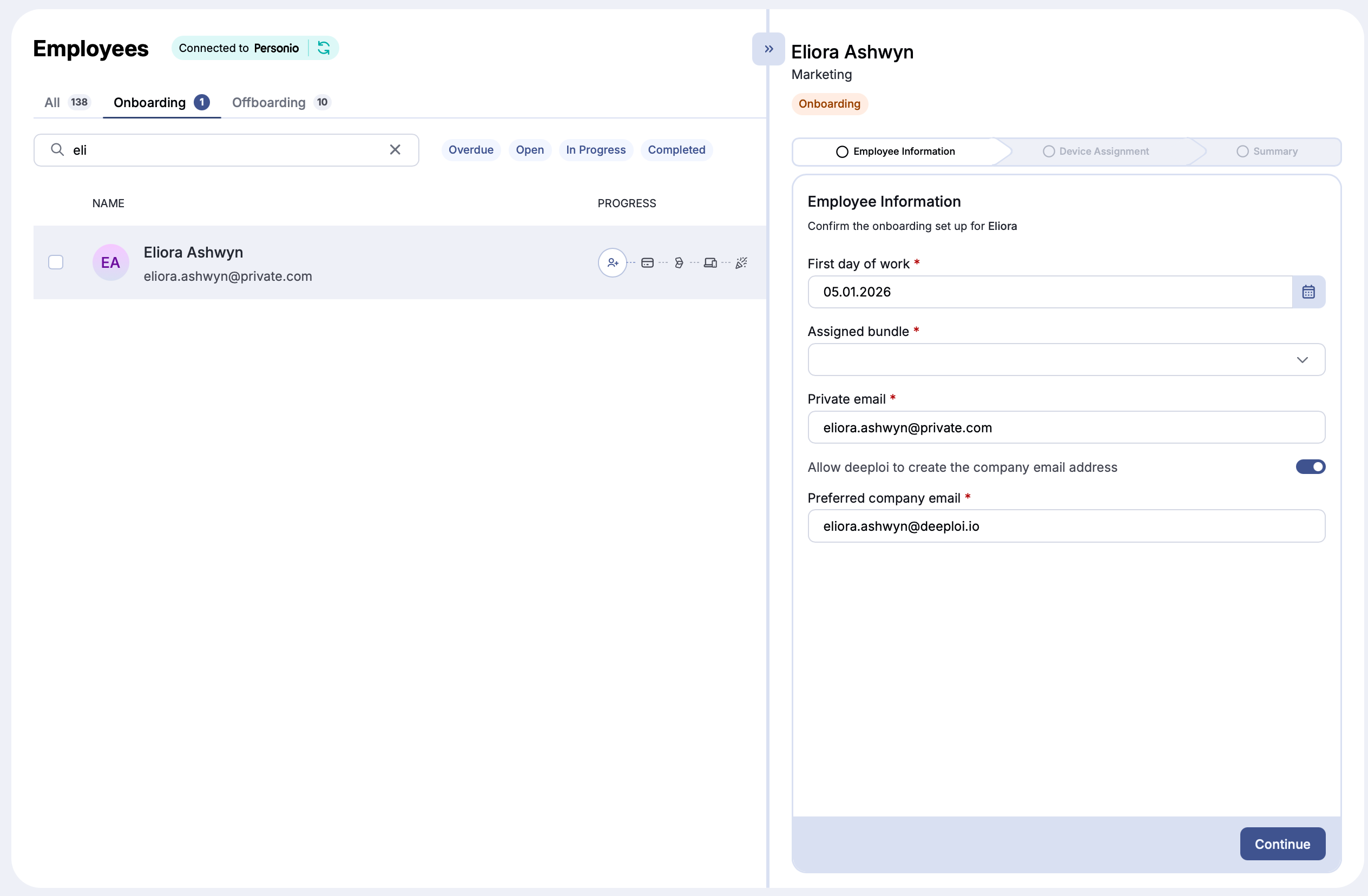Click the search magnifier icon
The height and width of the screenshot is (896, 1368).
57,149
